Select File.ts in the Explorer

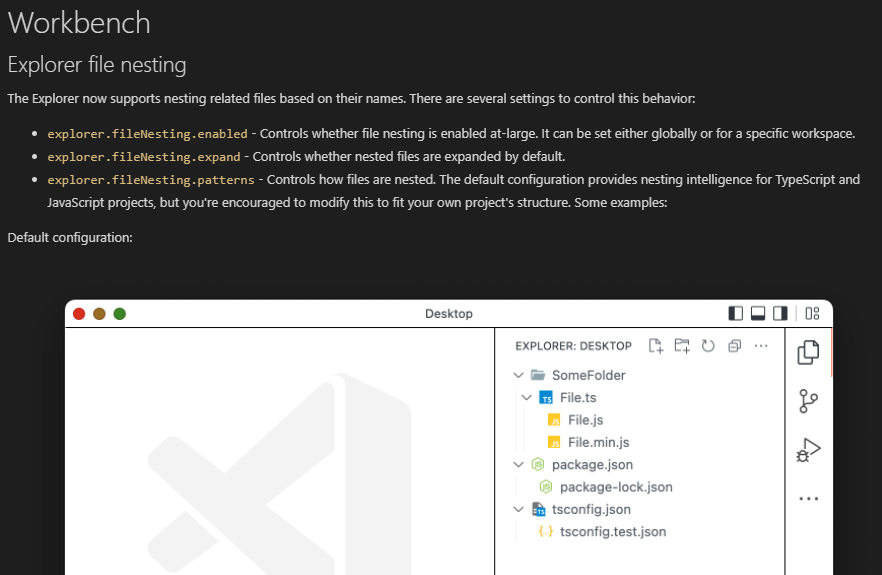(x=640, y=398)
